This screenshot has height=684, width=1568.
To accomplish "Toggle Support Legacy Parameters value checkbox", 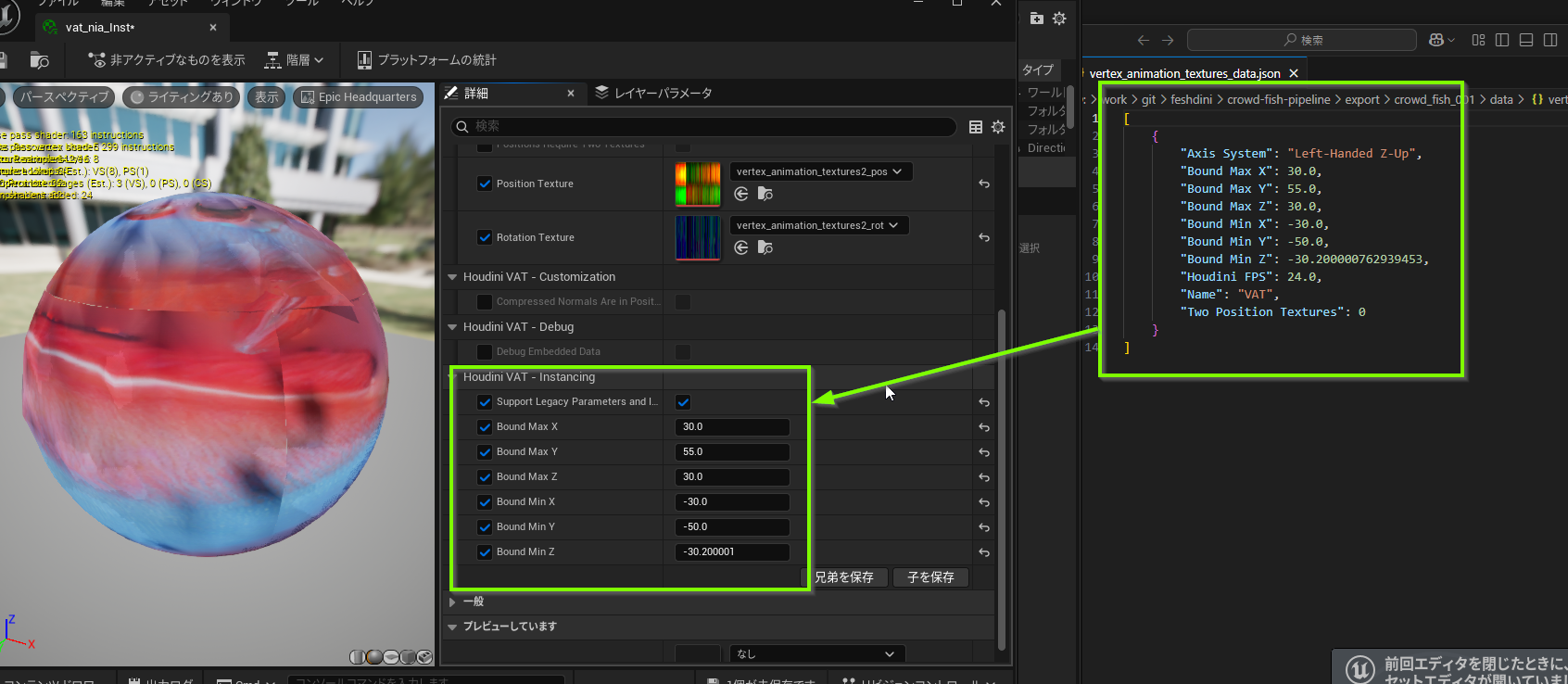I will click(x=683, y=402).
